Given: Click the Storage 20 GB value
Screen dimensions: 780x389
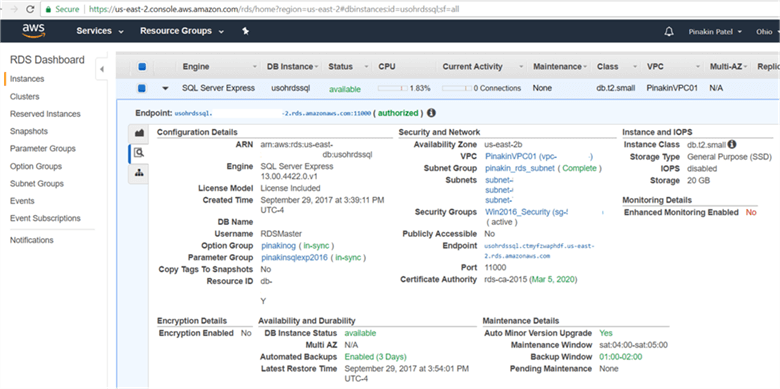Looking at the screenshot, I should point(698,181).
